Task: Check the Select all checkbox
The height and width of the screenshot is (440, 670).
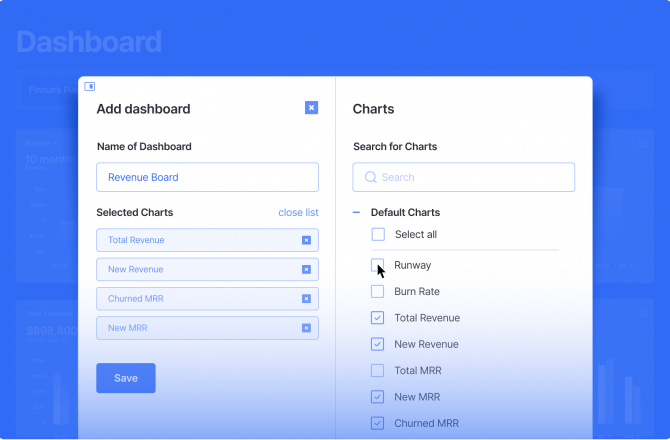Action: point(378,234)
